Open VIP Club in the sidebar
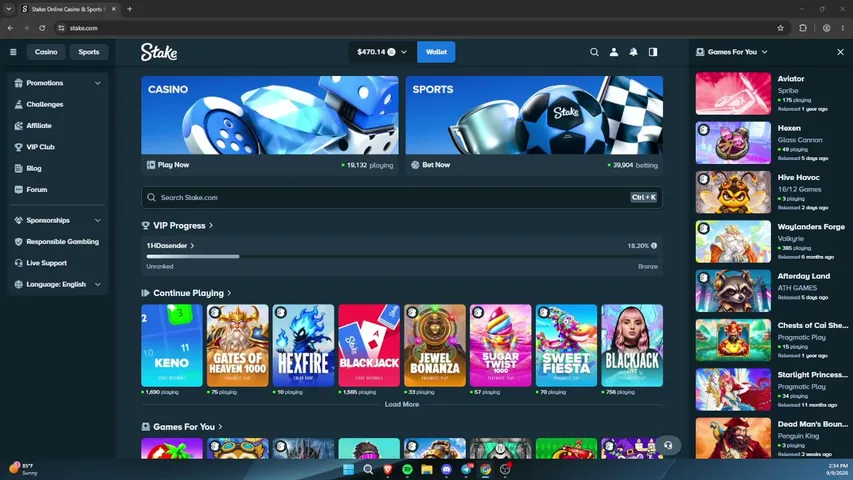The height and width of the screenshot is (480, 853). pos(40,147)
